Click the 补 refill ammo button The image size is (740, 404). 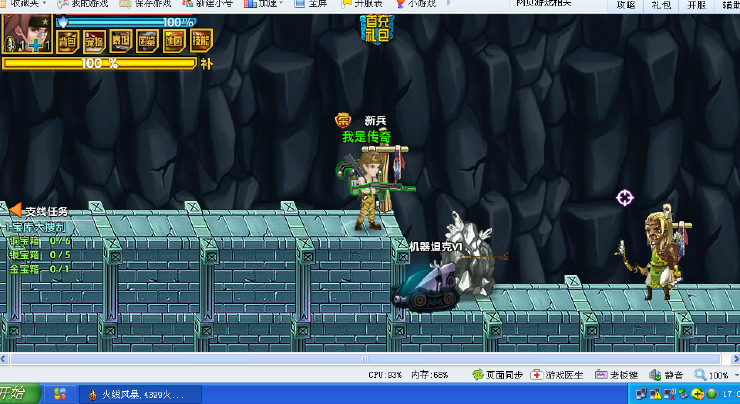[x=206, y=64]
